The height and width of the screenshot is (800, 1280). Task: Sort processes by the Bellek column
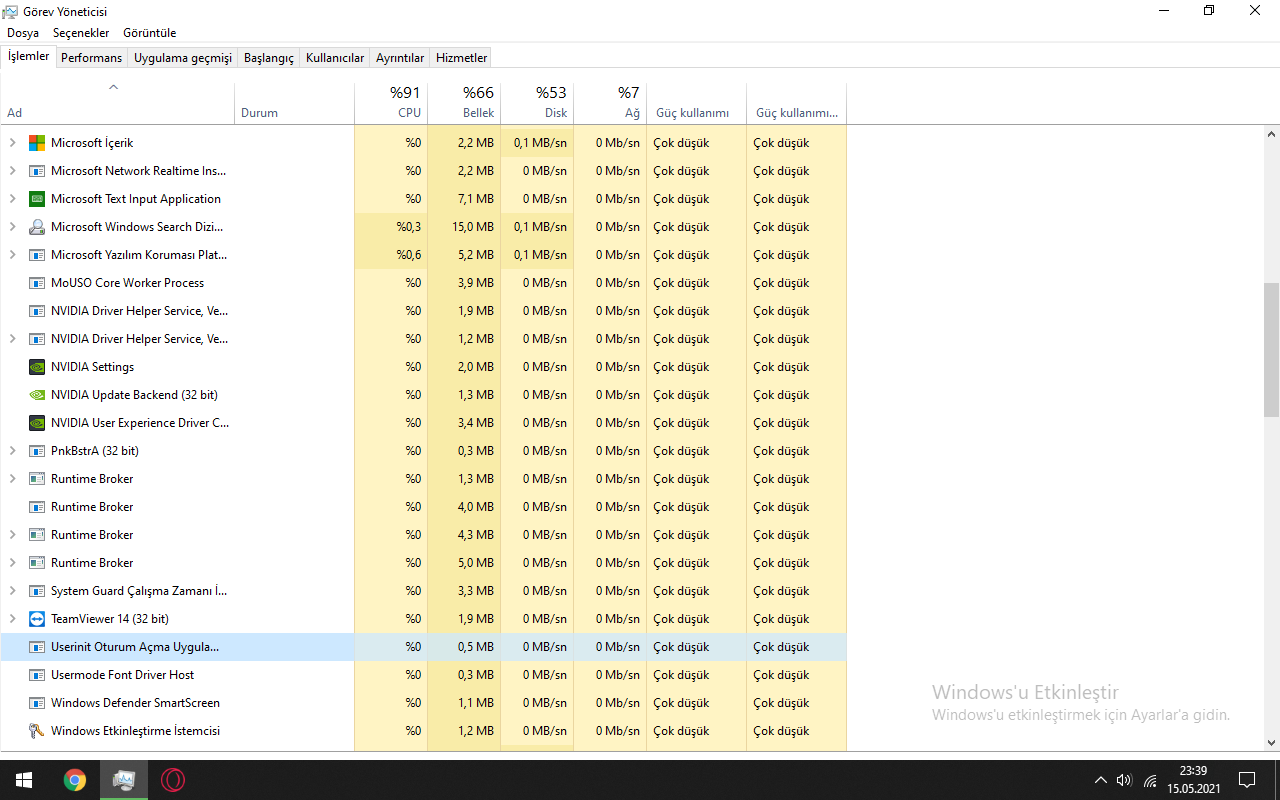click(464, 102)
